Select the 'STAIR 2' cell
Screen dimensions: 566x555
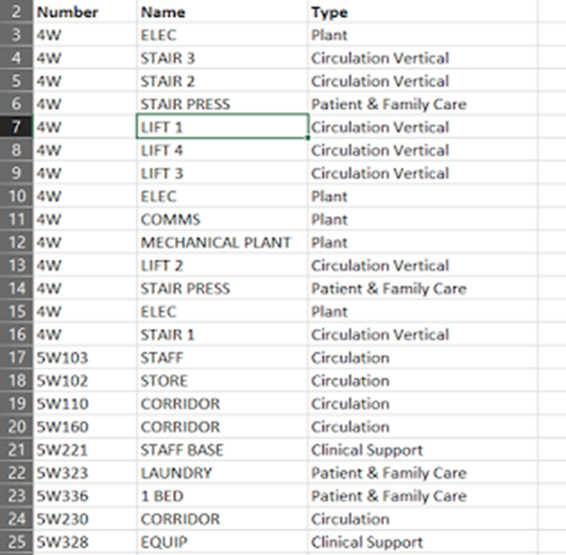pyautogui.click(x=222, y=81)
